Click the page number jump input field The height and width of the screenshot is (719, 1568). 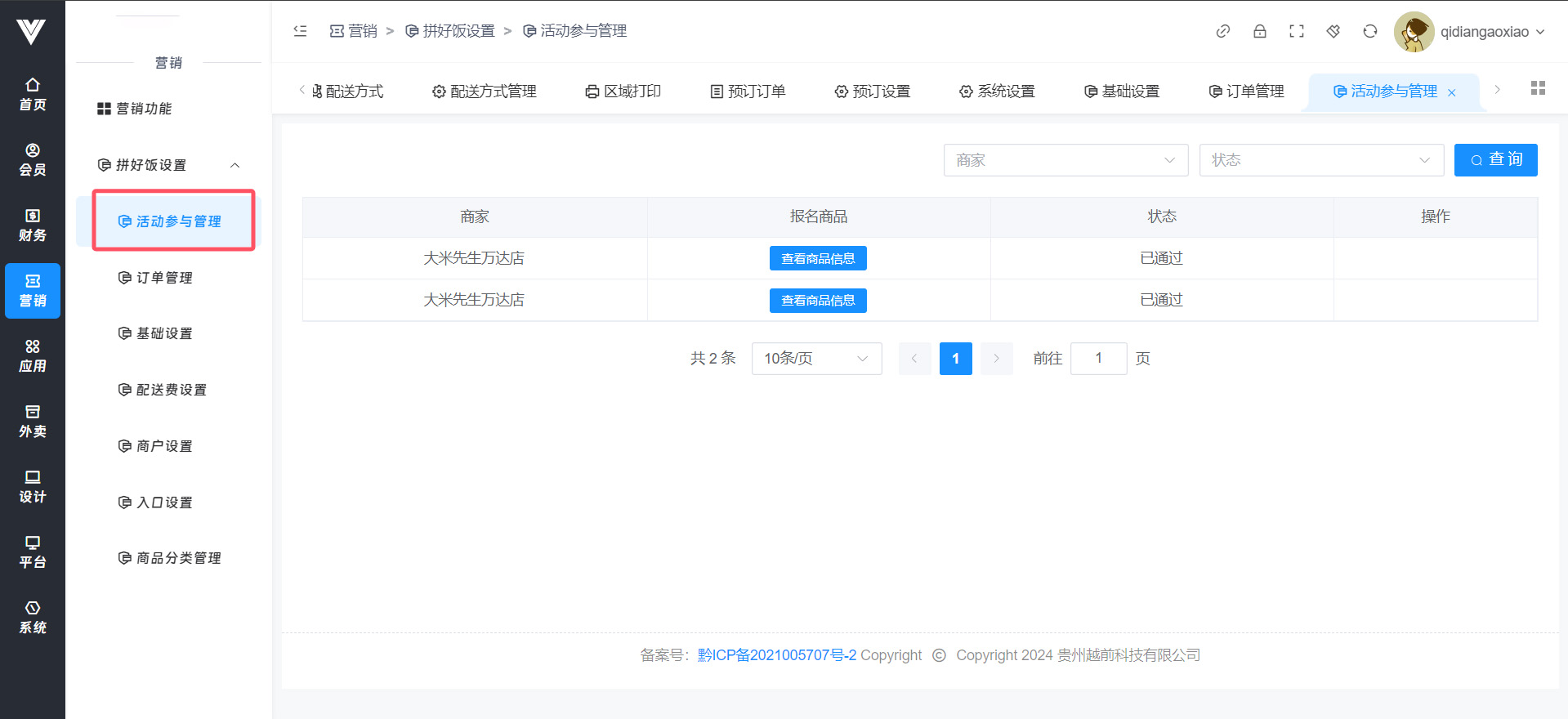(1098, 359)
